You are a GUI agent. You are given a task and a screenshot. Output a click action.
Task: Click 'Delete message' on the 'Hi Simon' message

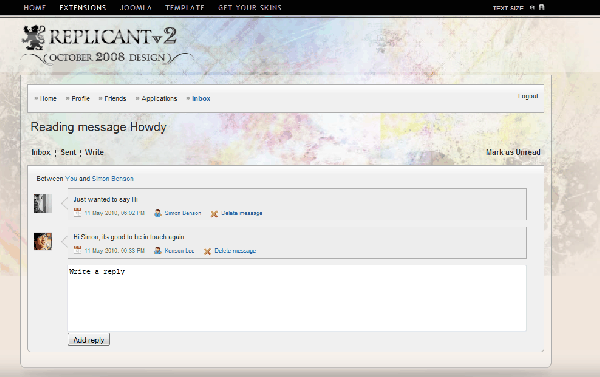click(x=235, y=251)
